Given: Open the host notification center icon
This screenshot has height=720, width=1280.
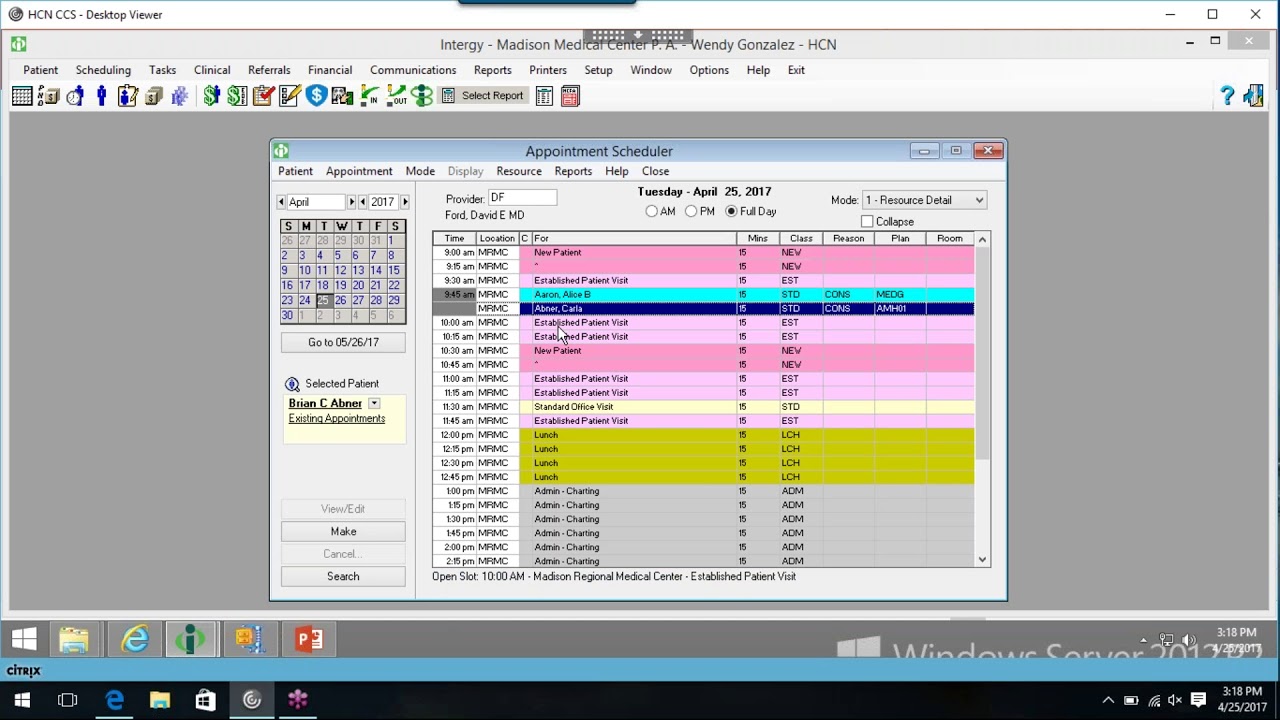Looking at the screenshot, I should point(1198,700).
